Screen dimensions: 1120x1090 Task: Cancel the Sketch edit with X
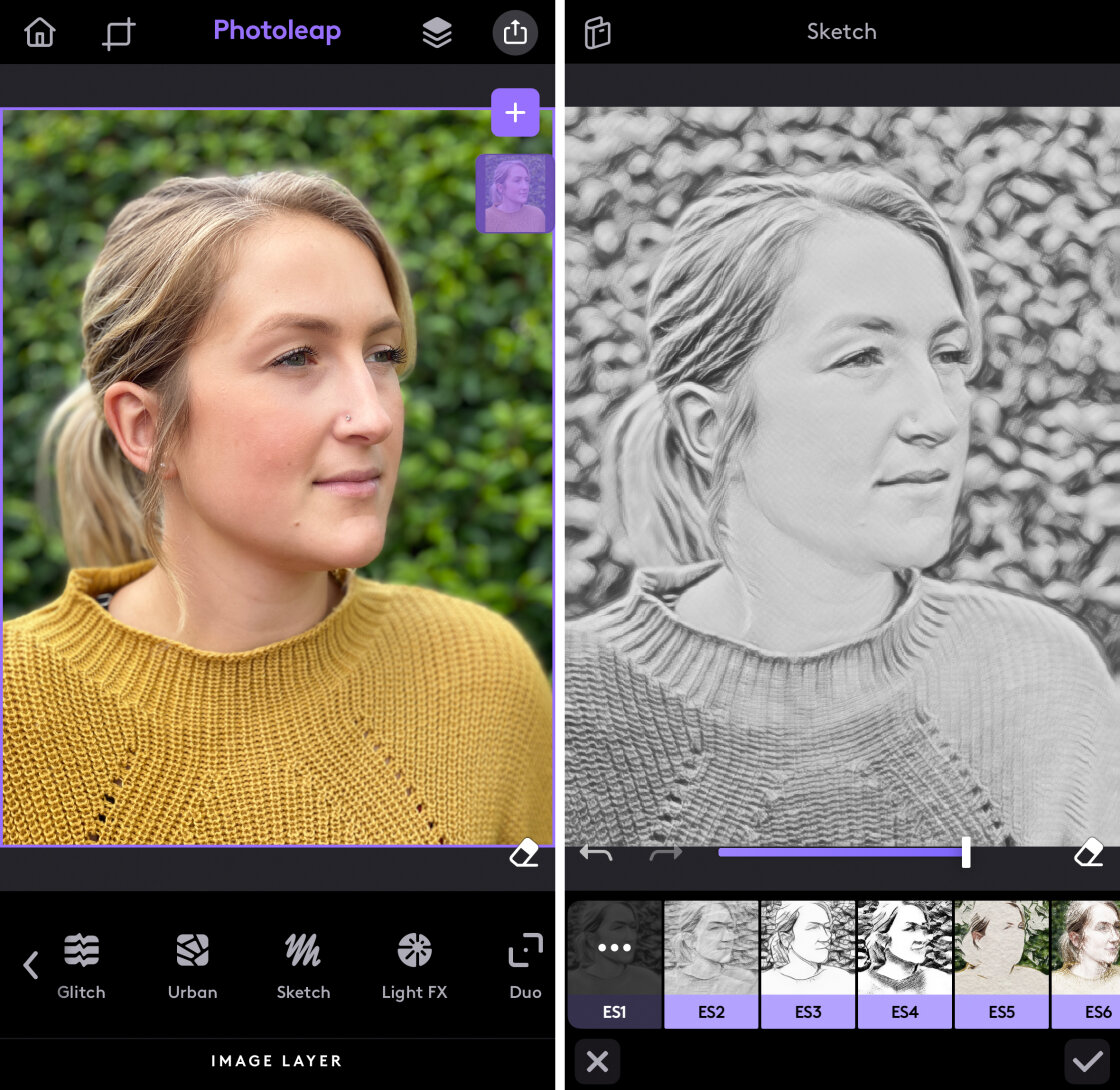click(597, 1061)
